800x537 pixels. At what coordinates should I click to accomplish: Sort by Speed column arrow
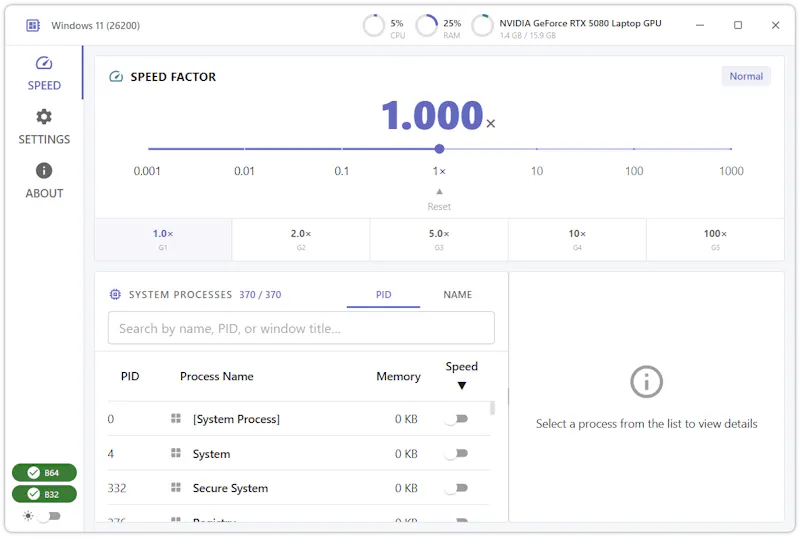pyautogui.click(x=462, y=386)
